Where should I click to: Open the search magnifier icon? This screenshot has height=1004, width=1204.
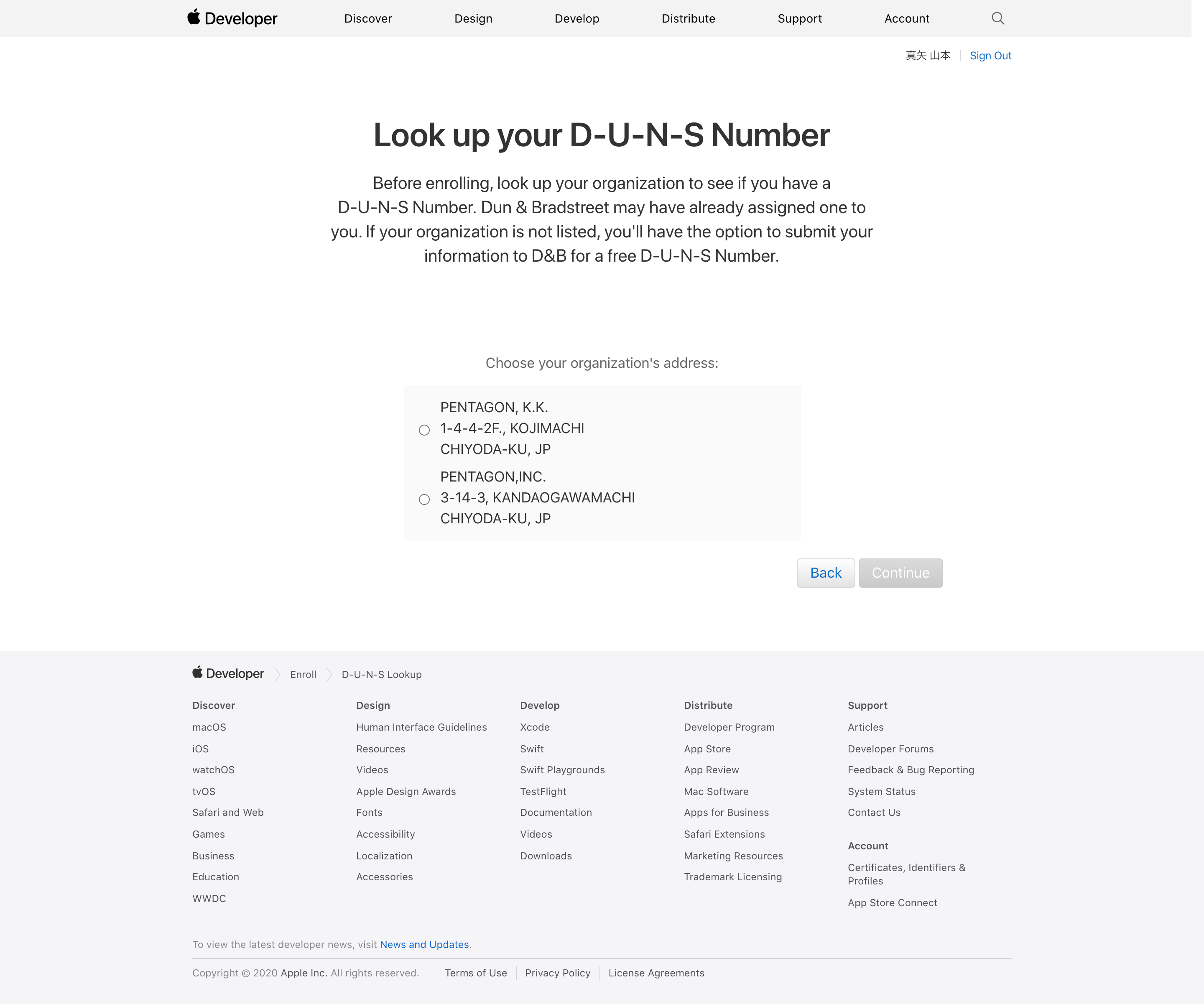[x=997, y=18]
